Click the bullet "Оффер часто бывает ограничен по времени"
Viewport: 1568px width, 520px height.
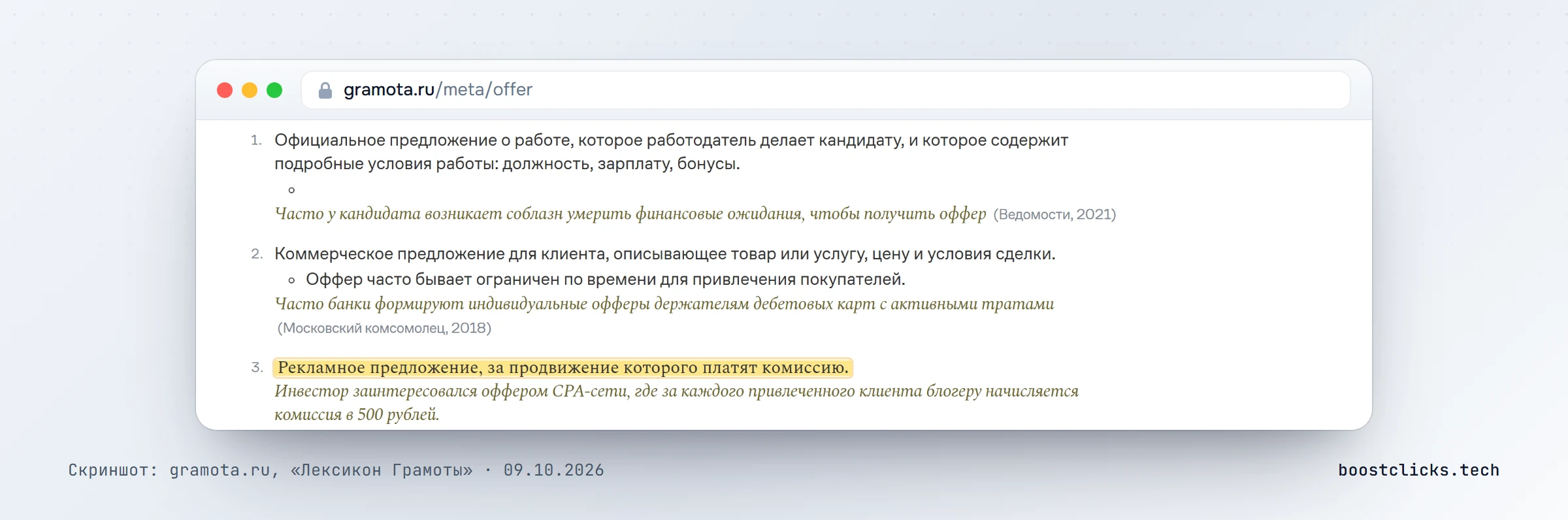tap(605, 279)
